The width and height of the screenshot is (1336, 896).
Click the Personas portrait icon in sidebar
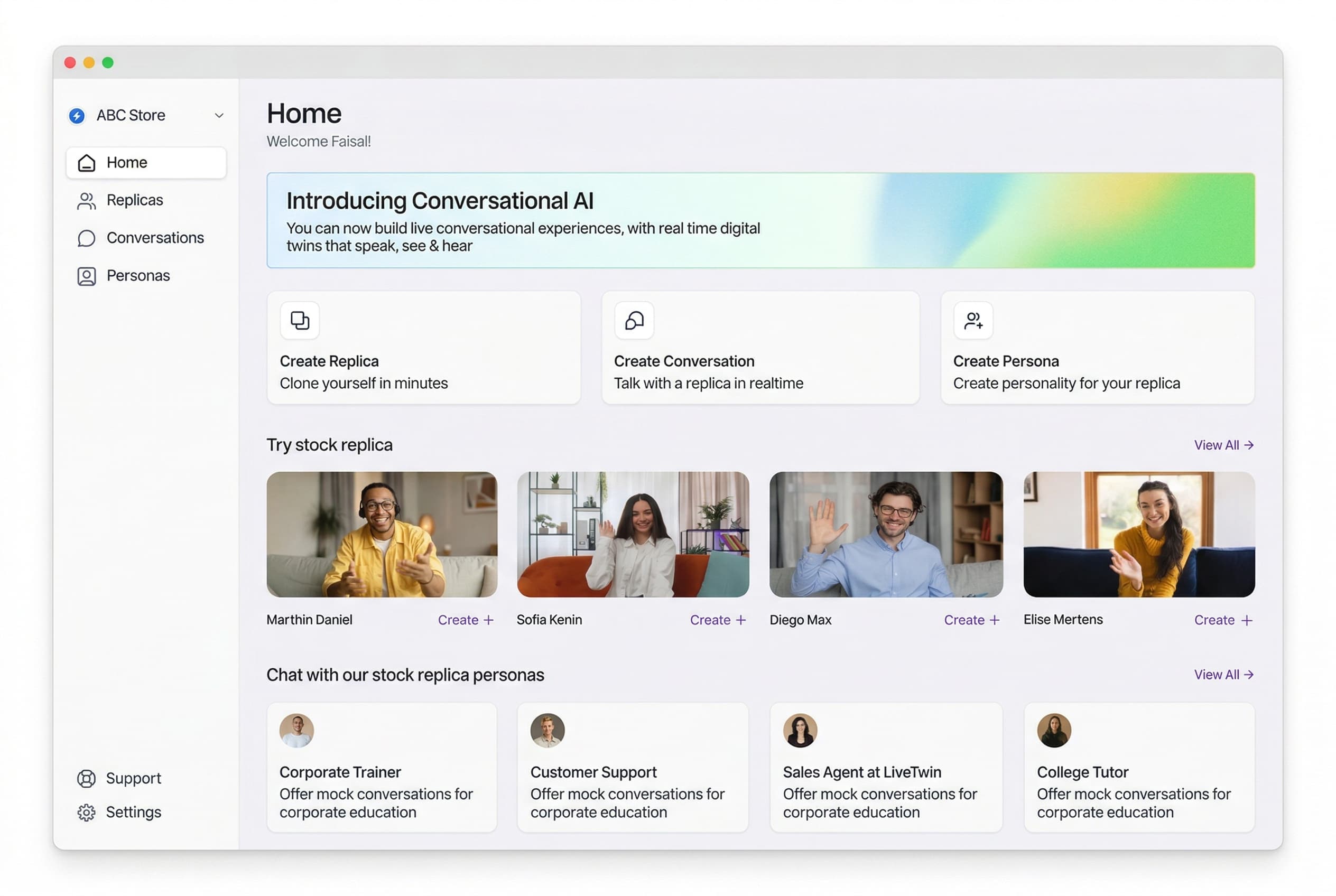(x=86, y=276)
